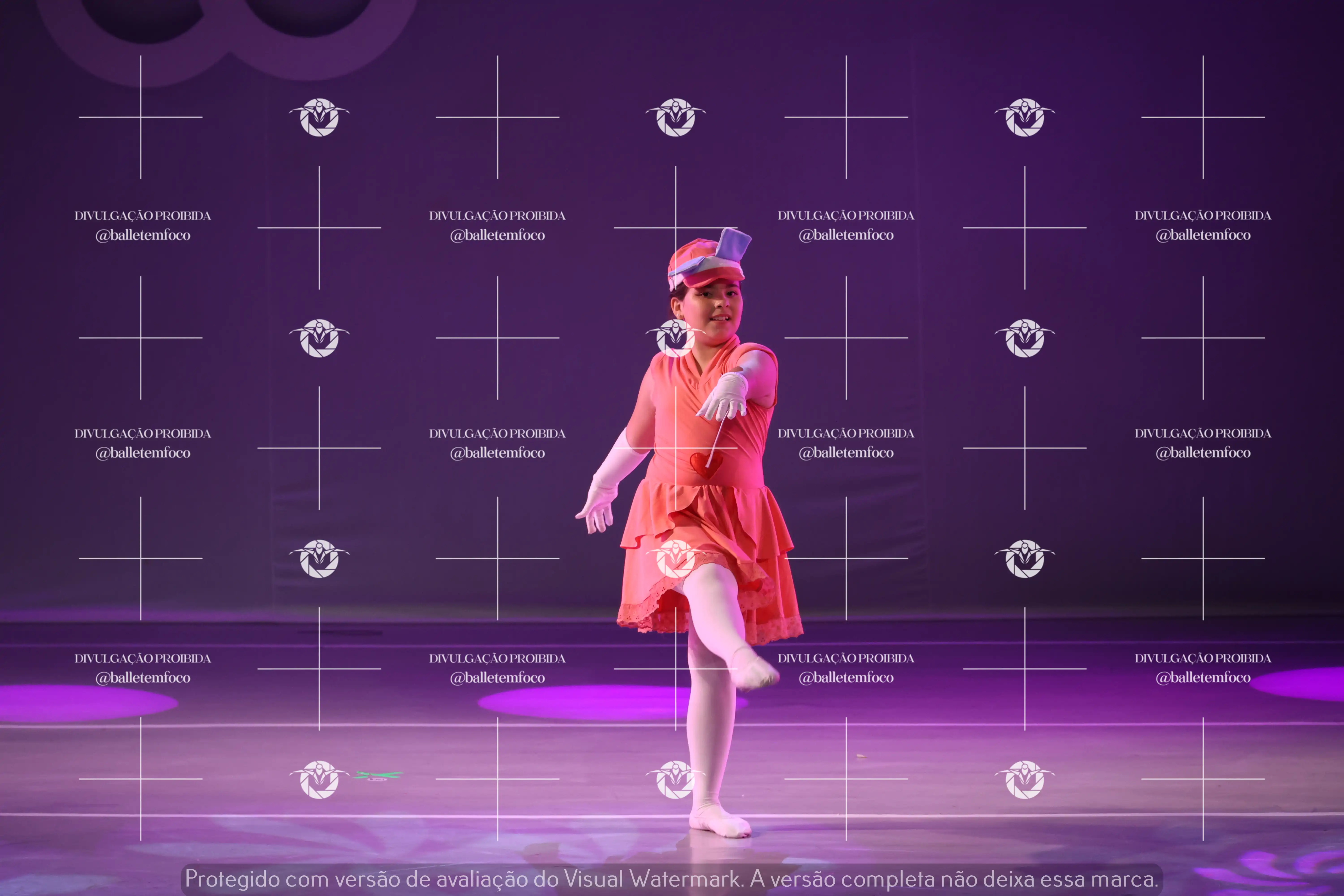Click camera logo watermark over dancer's shoulder

(675, 338)
